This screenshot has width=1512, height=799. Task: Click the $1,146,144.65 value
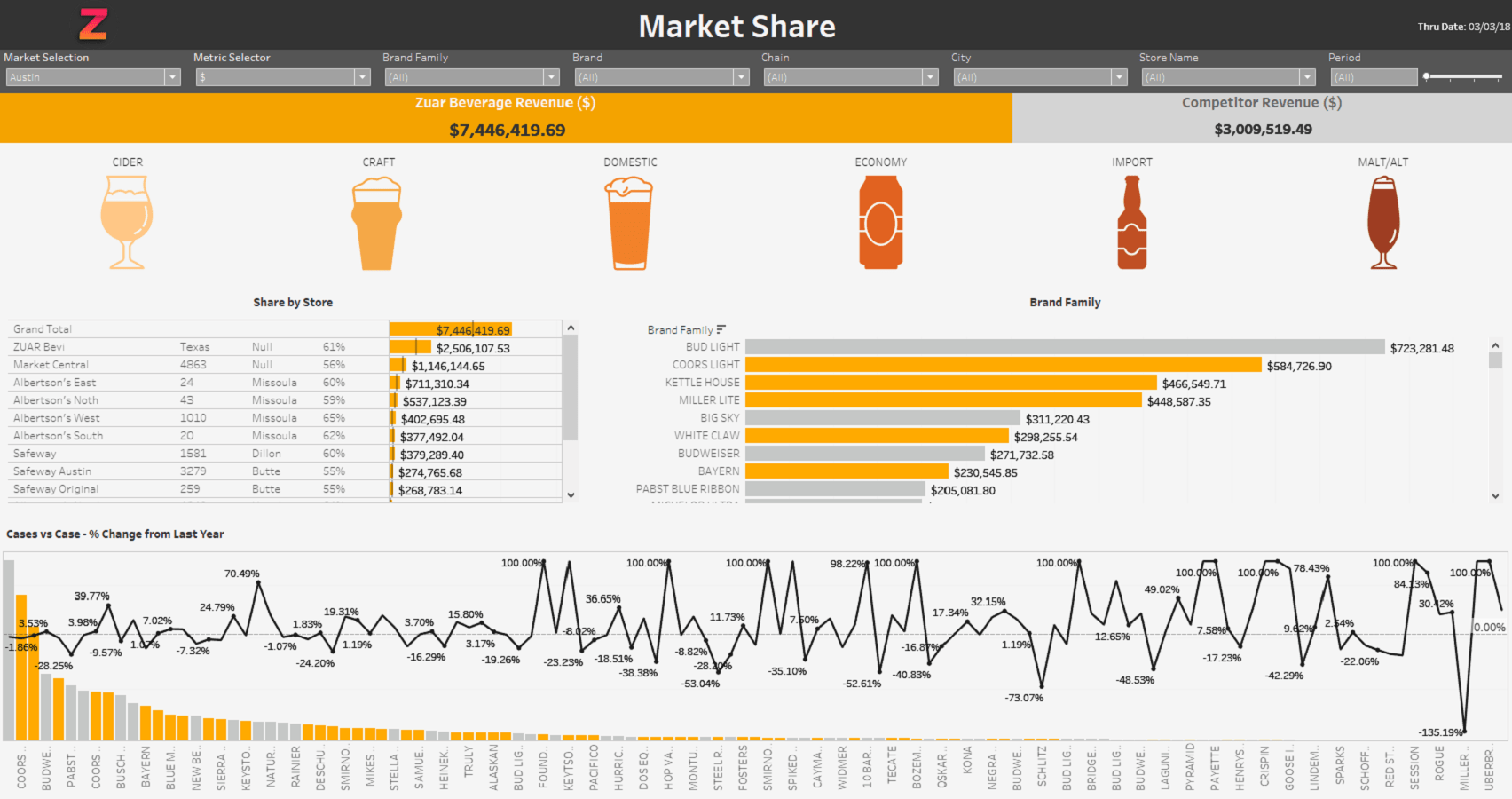pyautogui.click(x=448, y=367)
